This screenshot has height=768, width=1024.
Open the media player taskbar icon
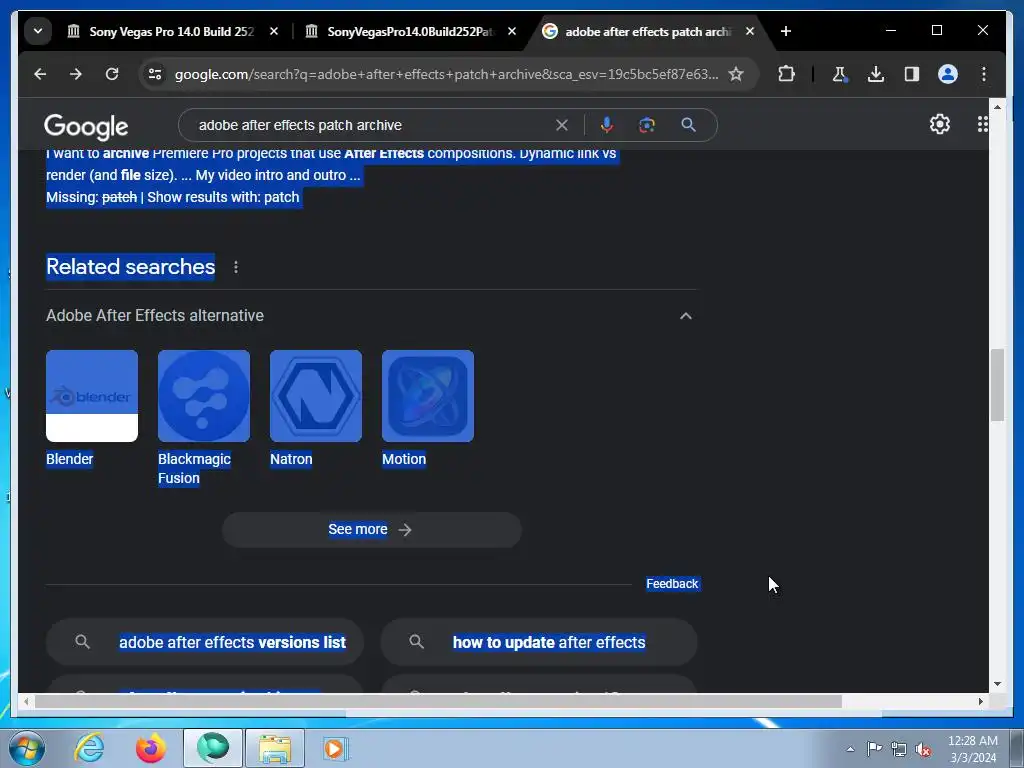point(336,748)
